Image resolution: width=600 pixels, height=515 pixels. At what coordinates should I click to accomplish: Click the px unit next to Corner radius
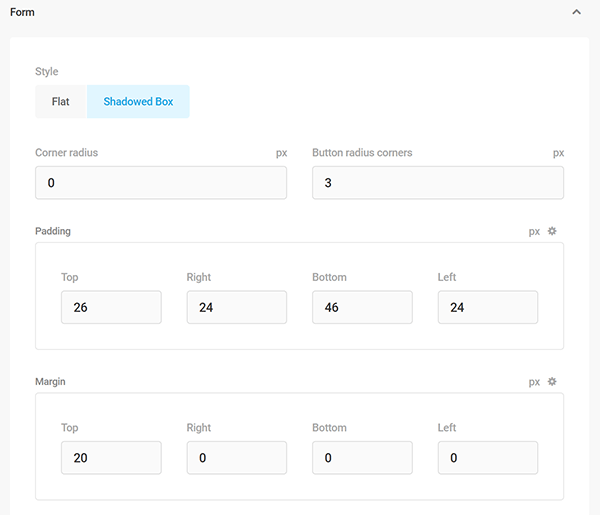tap(281, 153)
